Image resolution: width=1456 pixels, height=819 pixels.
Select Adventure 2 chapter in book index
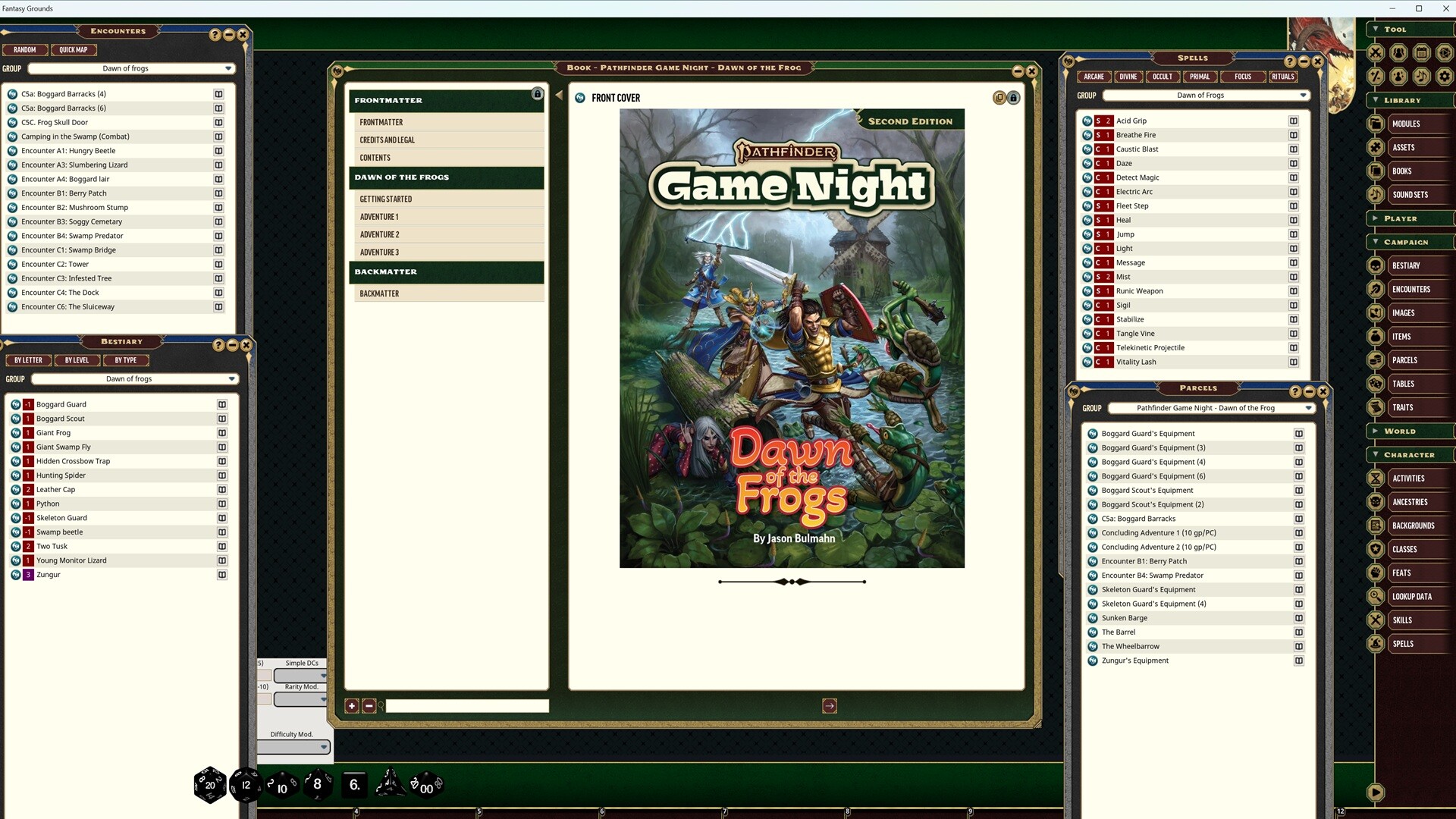coord(379,235)
